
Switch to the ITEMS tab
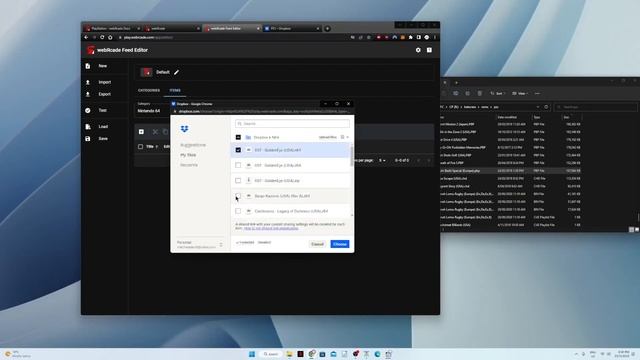click(x=175, y=90)
